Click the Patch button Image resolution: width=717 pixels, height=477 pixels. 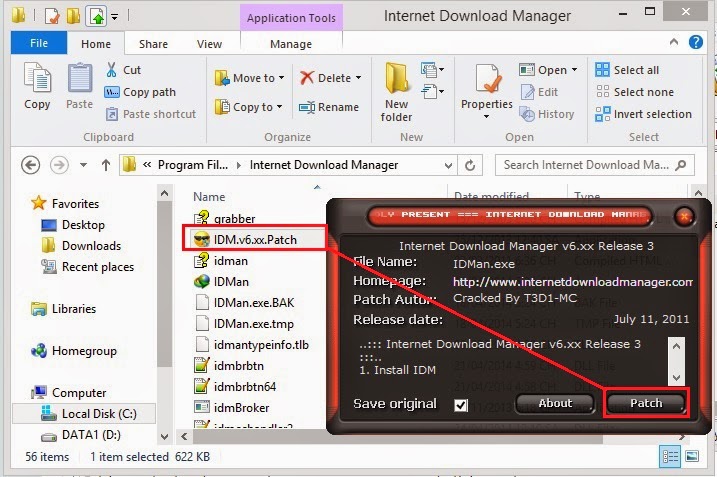(x=646, y=403)
